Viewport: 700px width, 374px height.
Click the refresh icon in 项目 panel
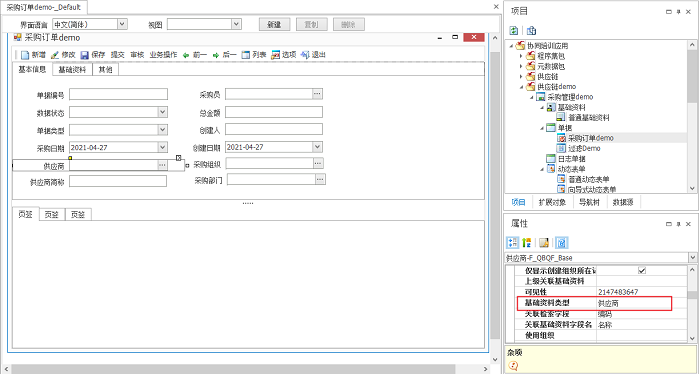514,30
